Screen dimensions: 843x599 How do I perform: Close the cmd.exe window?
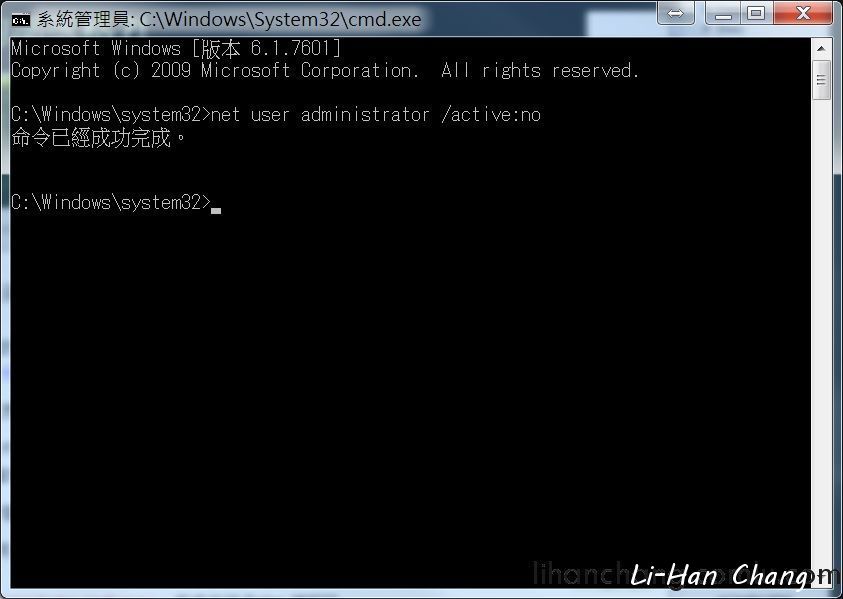click(x=803, y=13)
